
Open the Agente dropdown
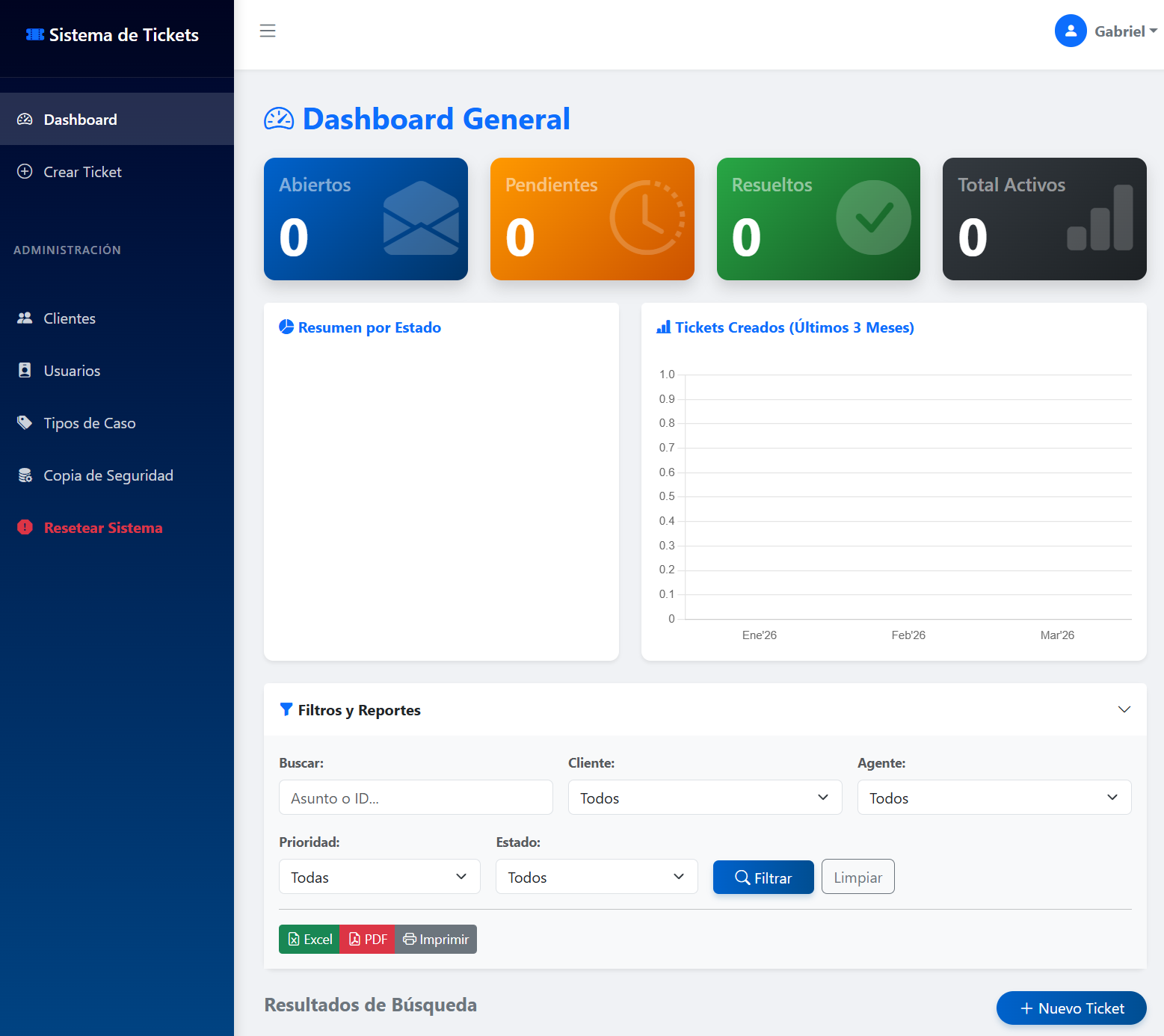994,798
